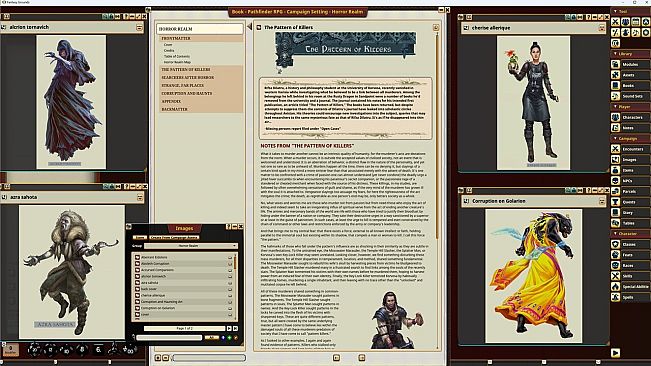The height and width of the screenshot is (366, 651).
Task: Click the Corruption on Golarion artwork
Action: (x=534, y=276)
